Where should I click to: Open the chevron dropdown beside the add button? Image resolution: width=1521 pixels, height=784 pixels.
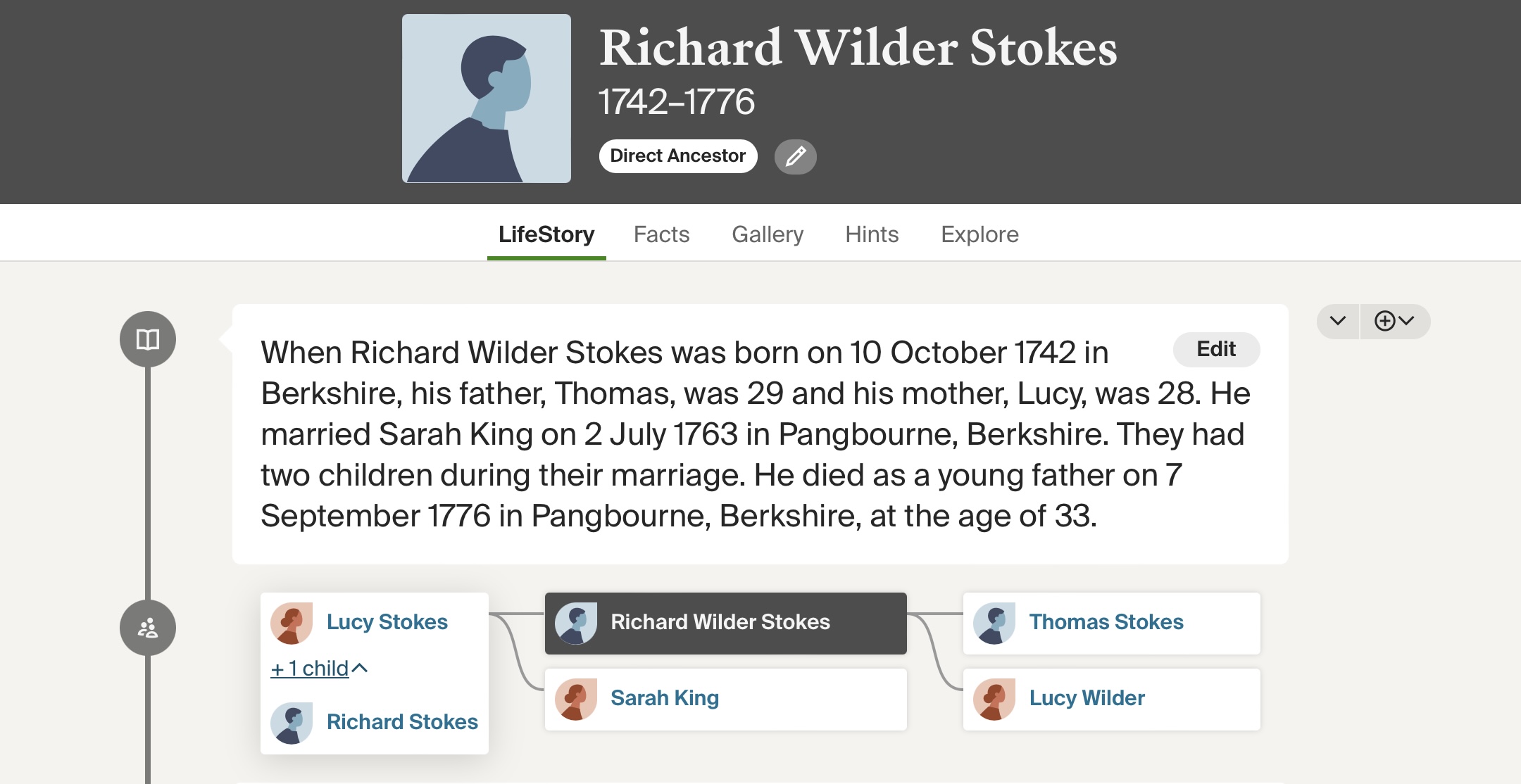coord(1338,322)
